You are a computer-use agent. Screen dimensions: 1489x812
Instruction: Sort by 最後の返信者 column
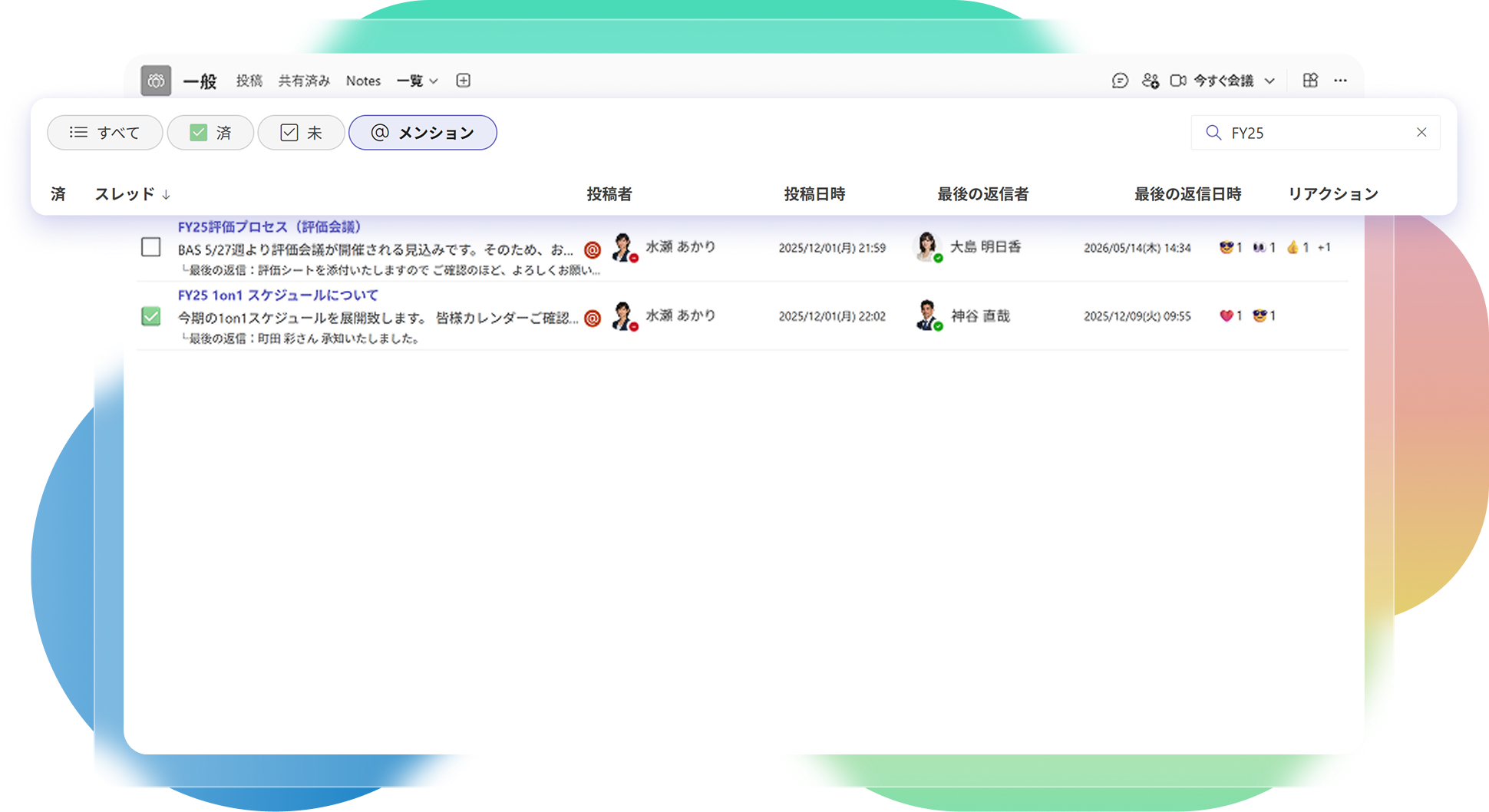[x=982, y=194]
